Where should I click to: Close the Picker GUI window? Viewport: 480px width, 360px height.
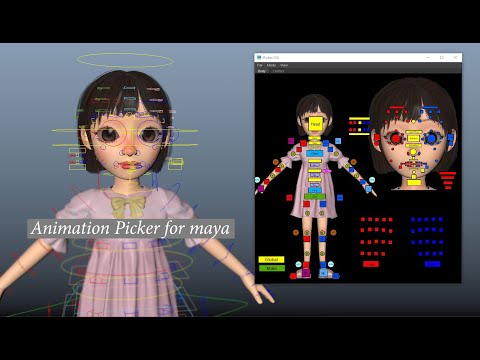pyautogui.click(x=455, y=58)
